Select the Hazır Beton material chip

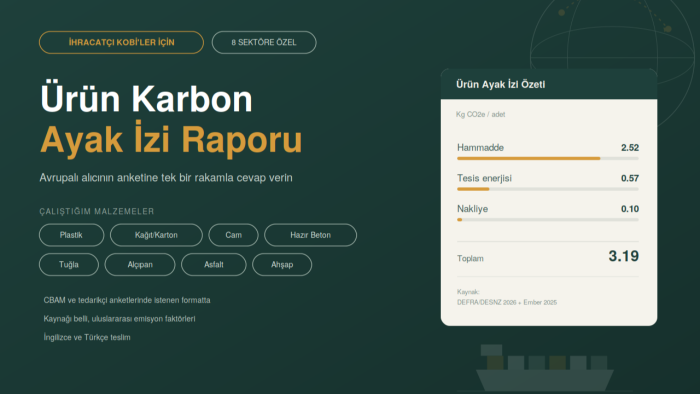click(310, 235)
